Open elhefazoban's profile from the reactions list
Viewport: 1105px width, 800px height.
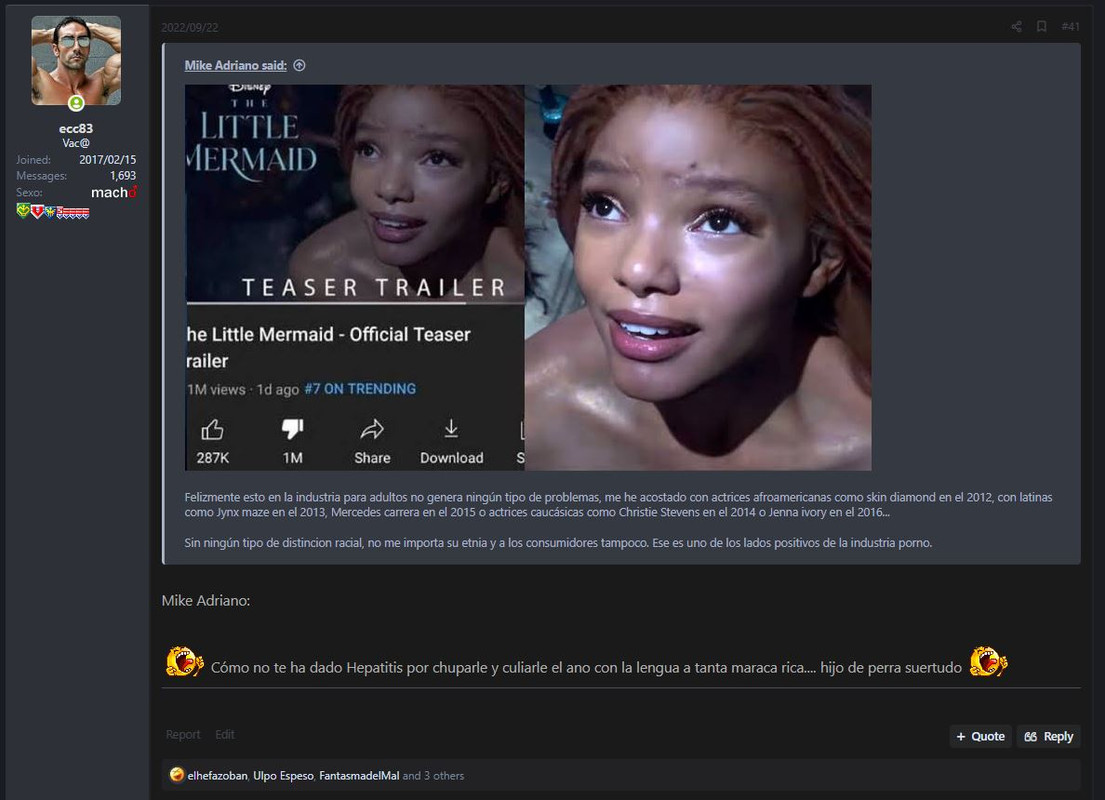click(x=217, y=775)
